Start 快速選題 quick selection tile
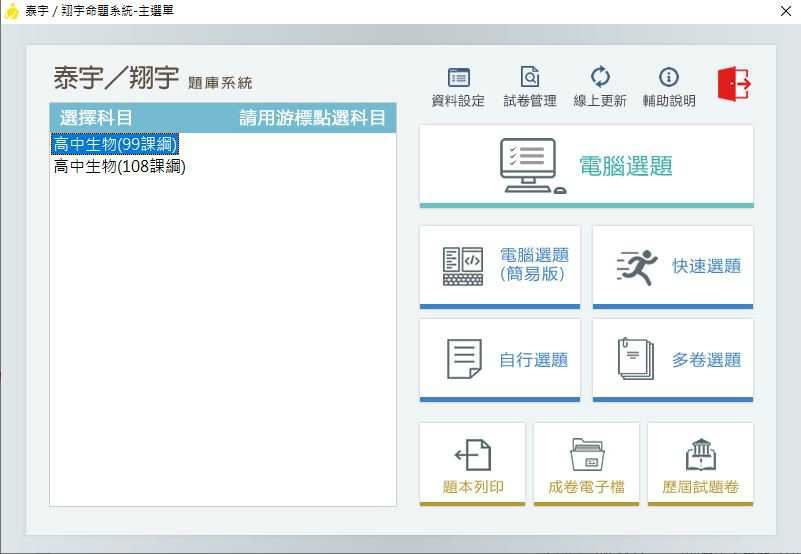This screenshot has width=801, height=554. (673, 267)
